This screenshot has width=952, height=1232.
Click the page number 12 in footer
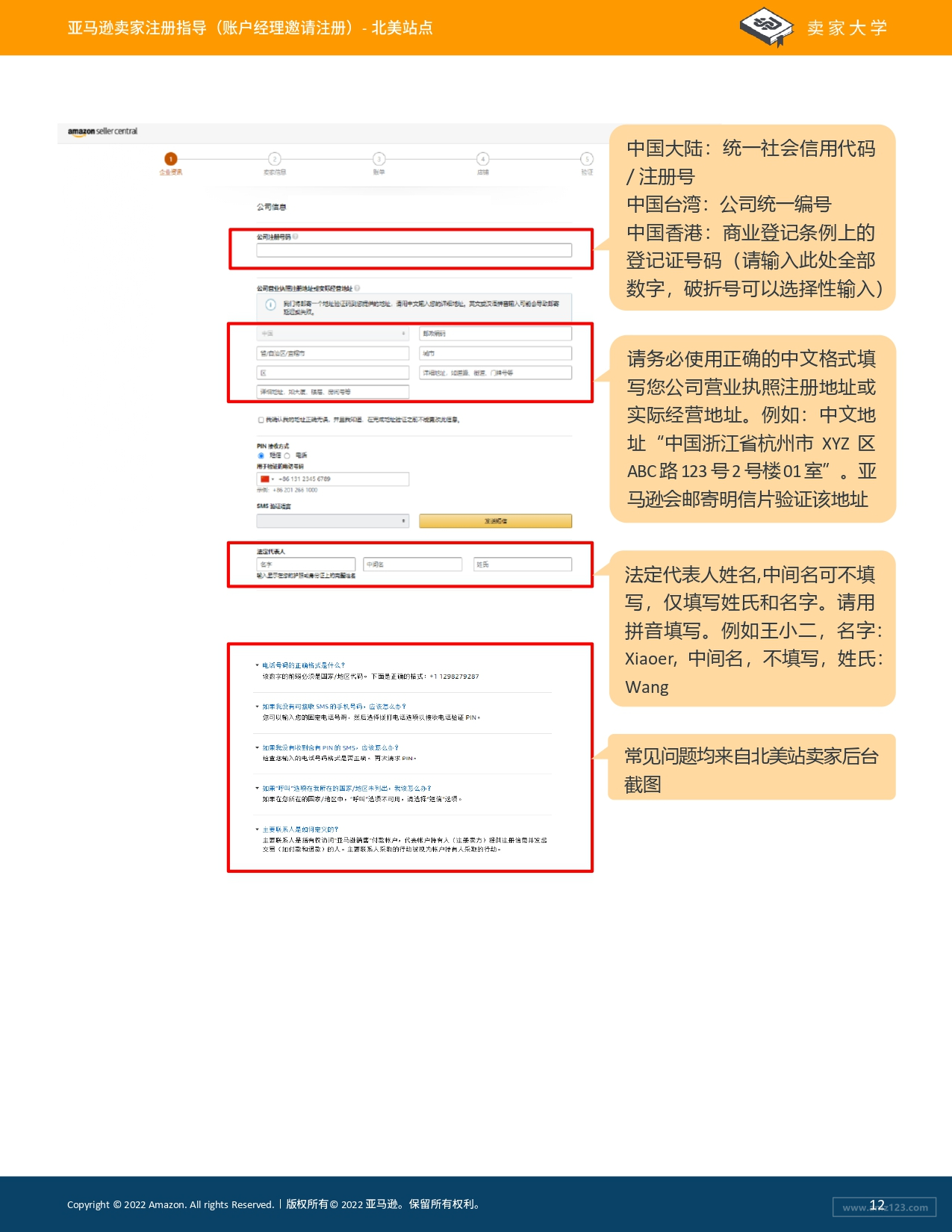(877, 1205)
